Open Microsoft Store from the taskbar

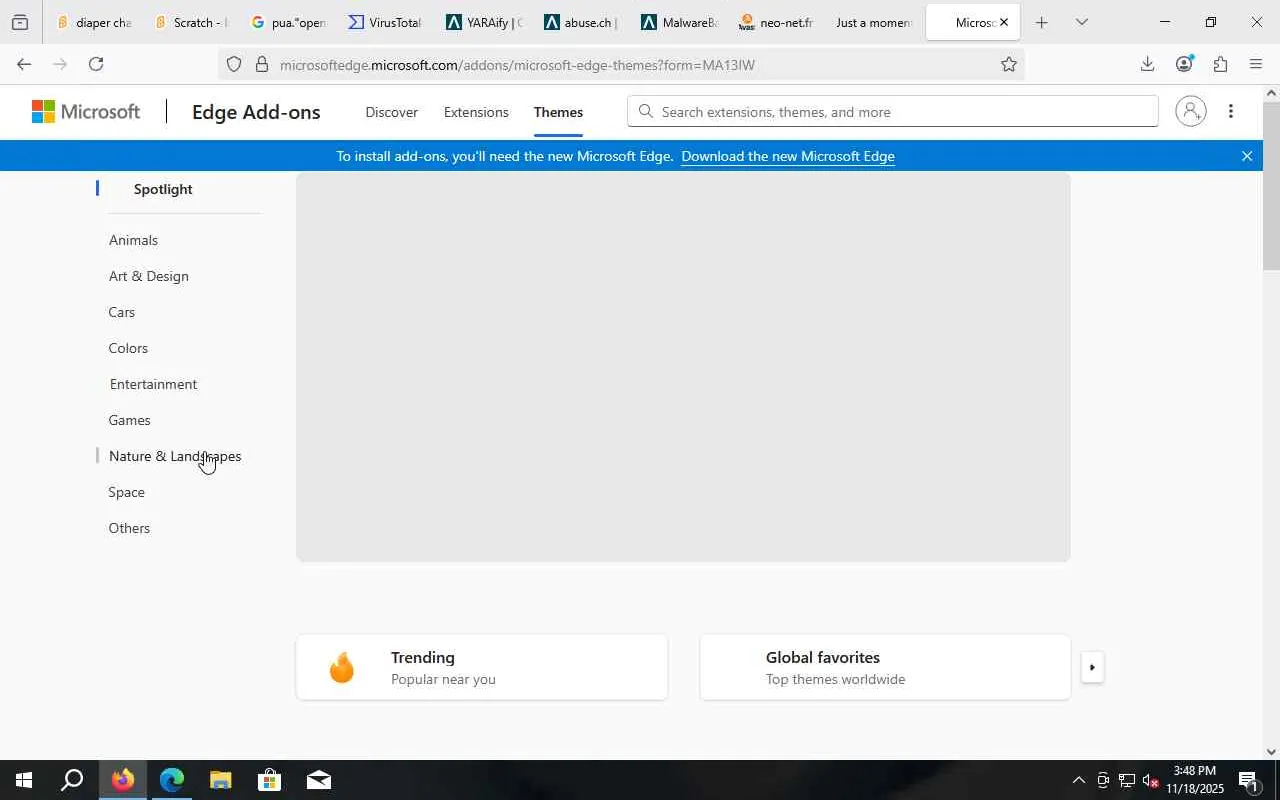click(x=270, y=780)
